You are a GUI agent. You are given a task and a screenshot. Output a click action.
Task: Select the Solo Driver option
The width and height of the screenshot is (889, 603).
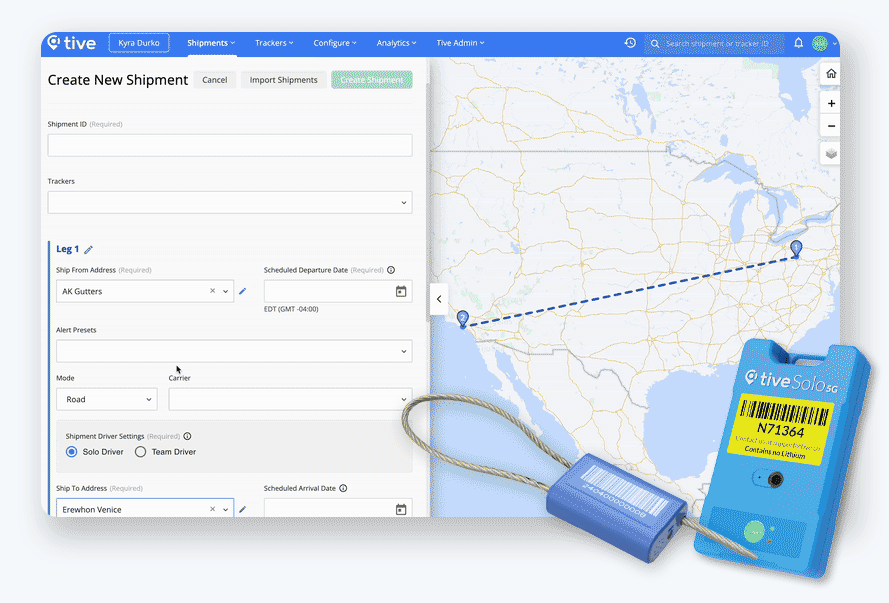(x=71, y=452)
